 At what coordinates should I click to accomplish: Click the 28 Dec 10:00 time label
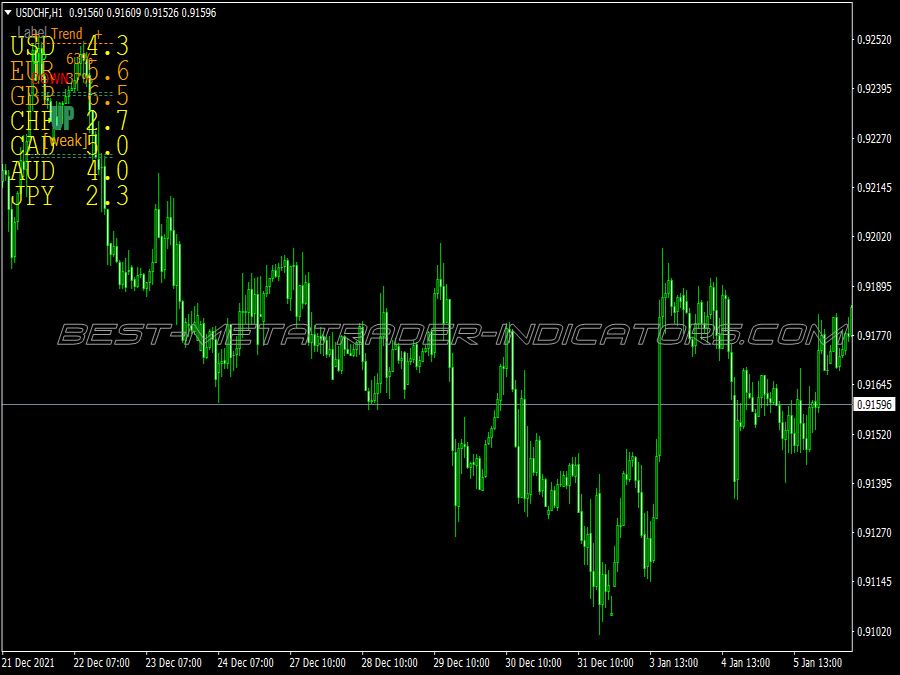pyautogui.click(x=390, y=663)
